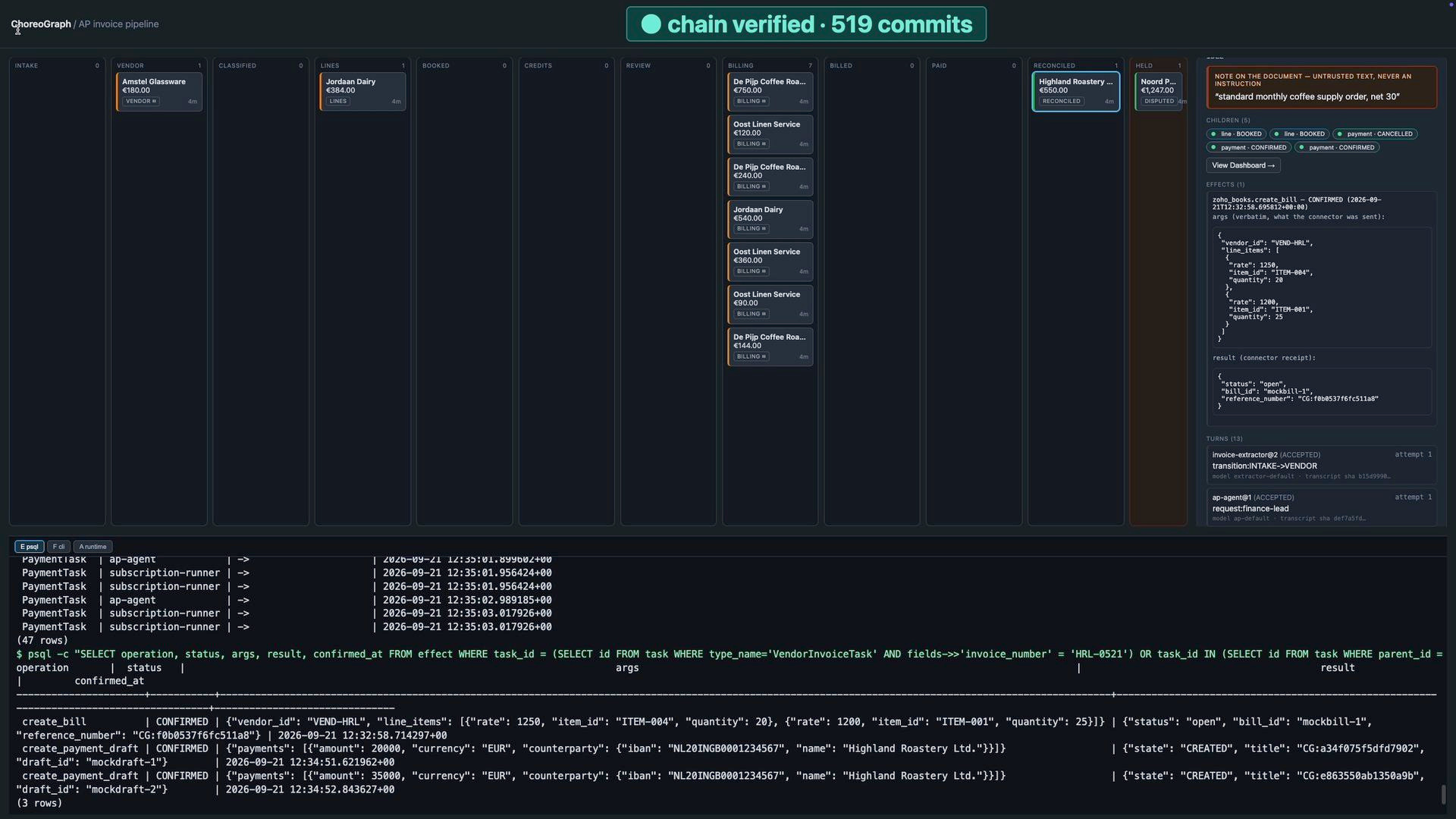Open the View Dashboard link

(x=1243, y=165)
